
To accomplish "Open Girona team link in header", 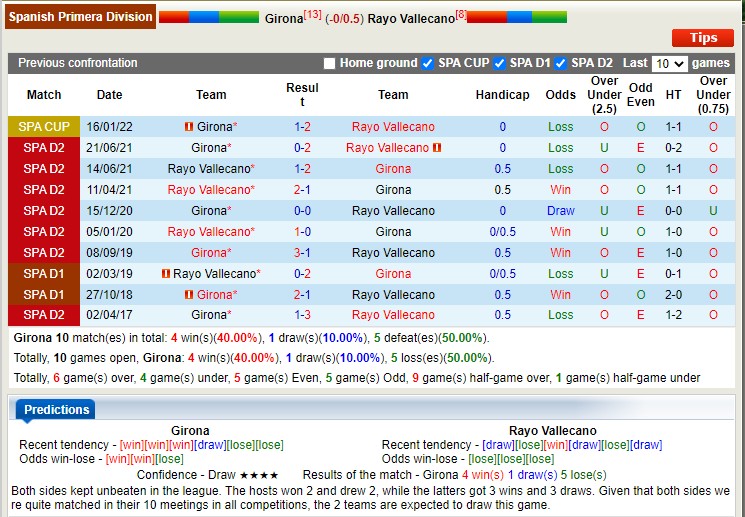I will click(284, 19).
